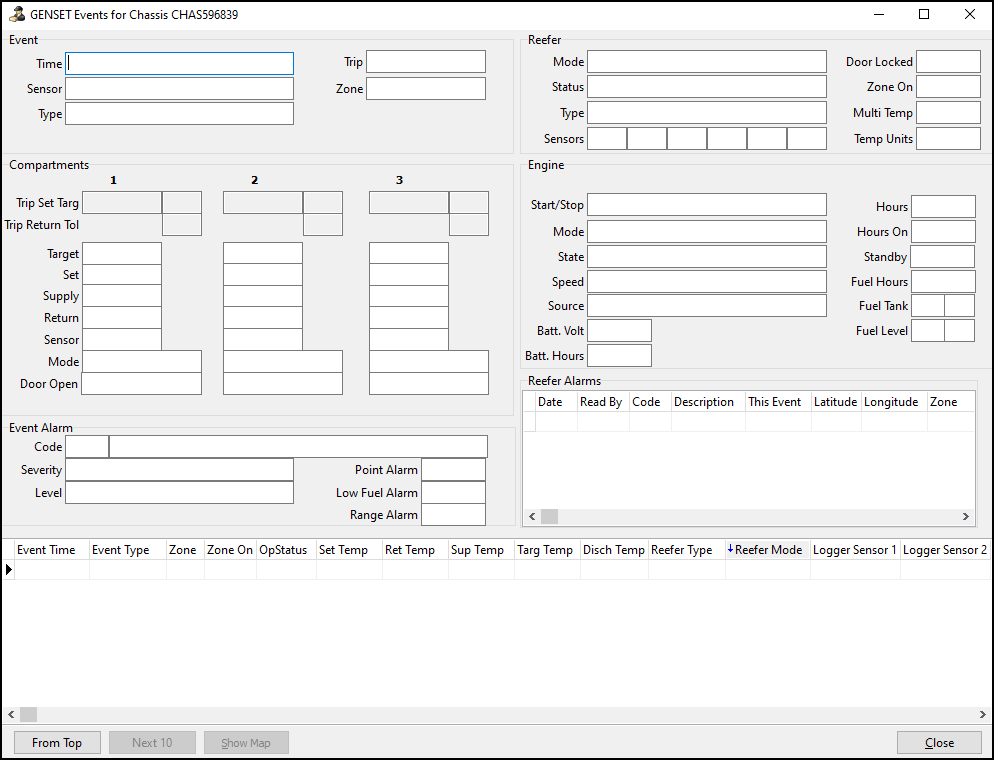Click the row selector arrow in the events grid
Screen dimensions: 994x760
click(8, 568)
